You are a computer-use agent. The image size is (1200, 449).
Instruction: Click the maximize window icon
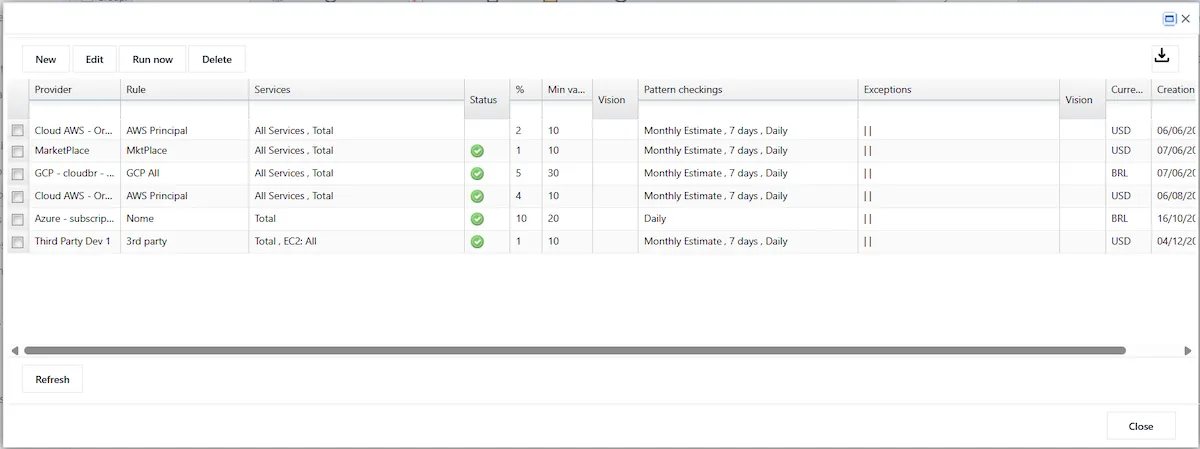click(x=1170, y=18)
